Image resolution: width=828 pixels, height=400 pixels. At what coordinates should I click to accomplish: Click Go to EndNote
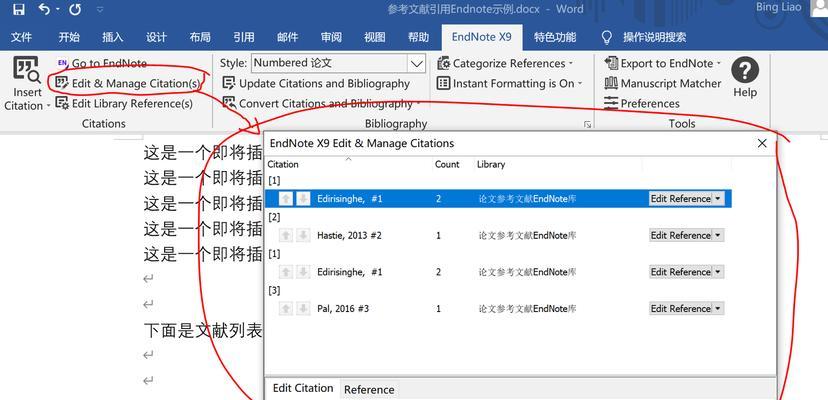pyautogui.click(x=102, y=63)
